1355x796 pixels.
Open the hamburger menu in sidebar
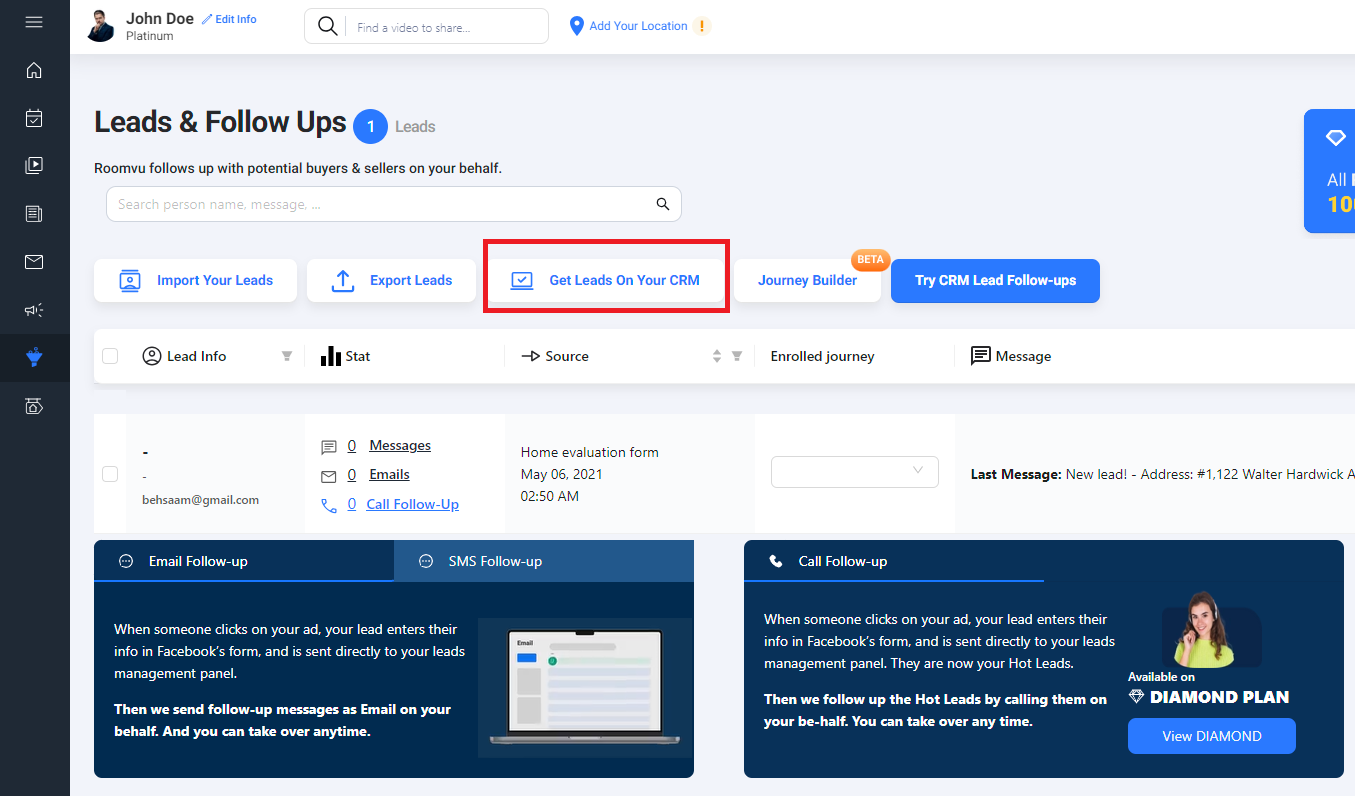[34, 22]
